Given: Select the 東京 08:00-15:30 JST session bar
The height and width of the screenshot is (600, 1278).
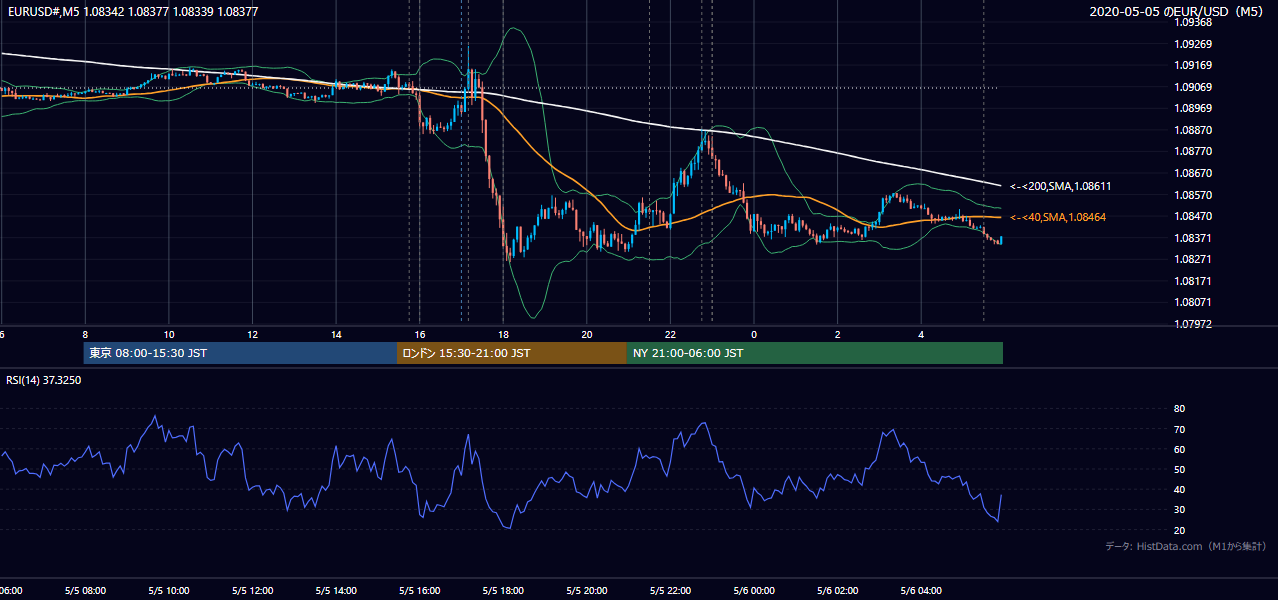Looking at the screenshot, I should tap(240, 353).
